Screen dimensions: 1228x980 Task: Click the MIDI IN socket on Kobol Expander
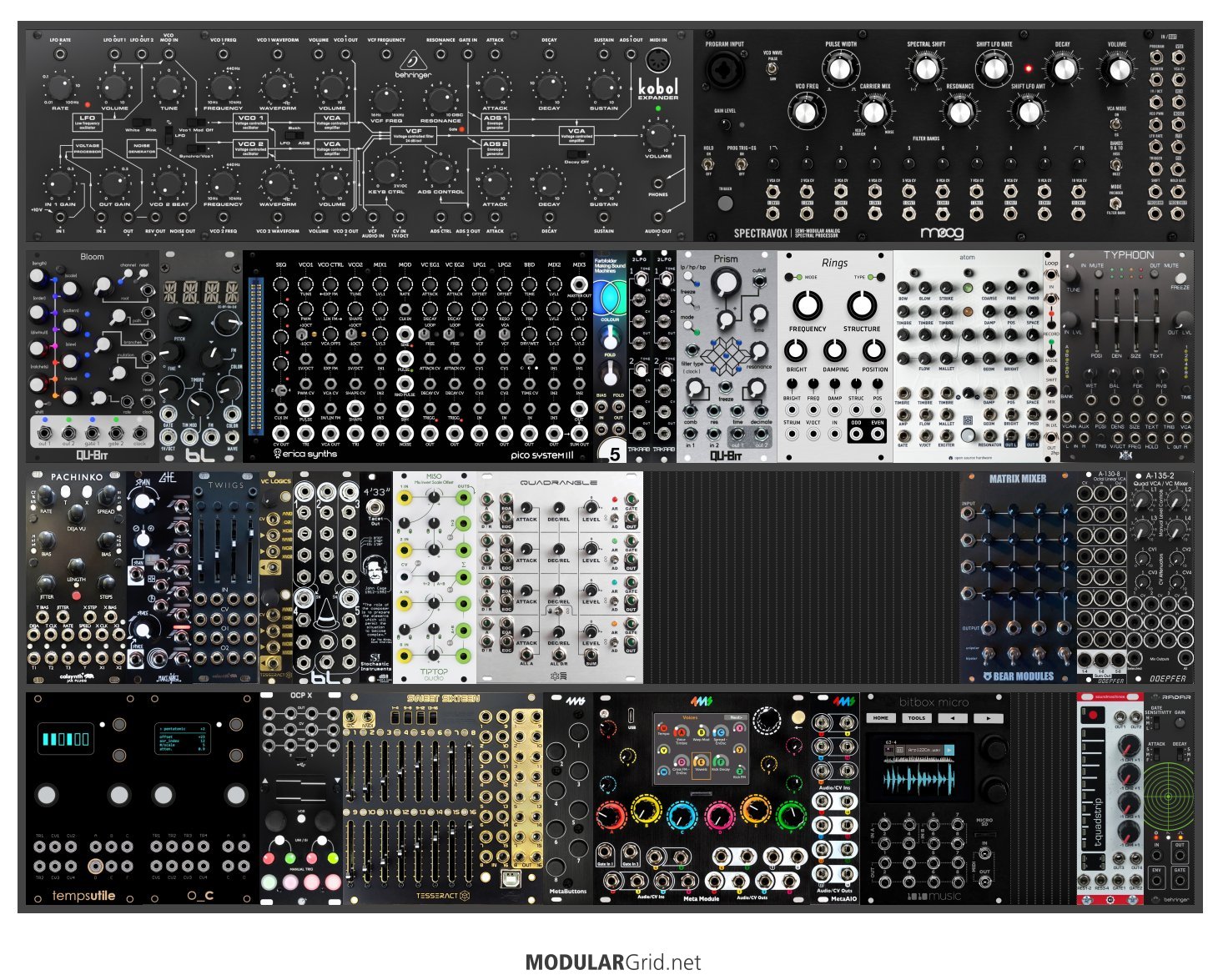point(658,62)
